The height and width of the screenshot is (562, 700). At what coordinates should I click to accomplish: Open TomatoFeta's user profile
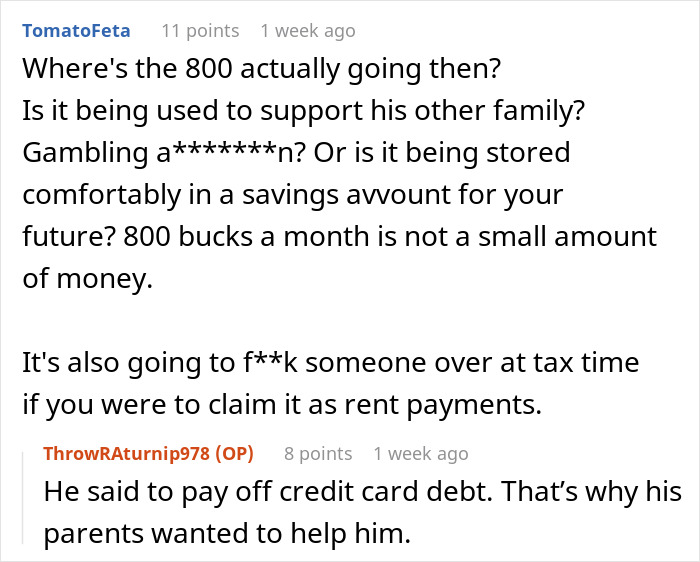point(76,31)
